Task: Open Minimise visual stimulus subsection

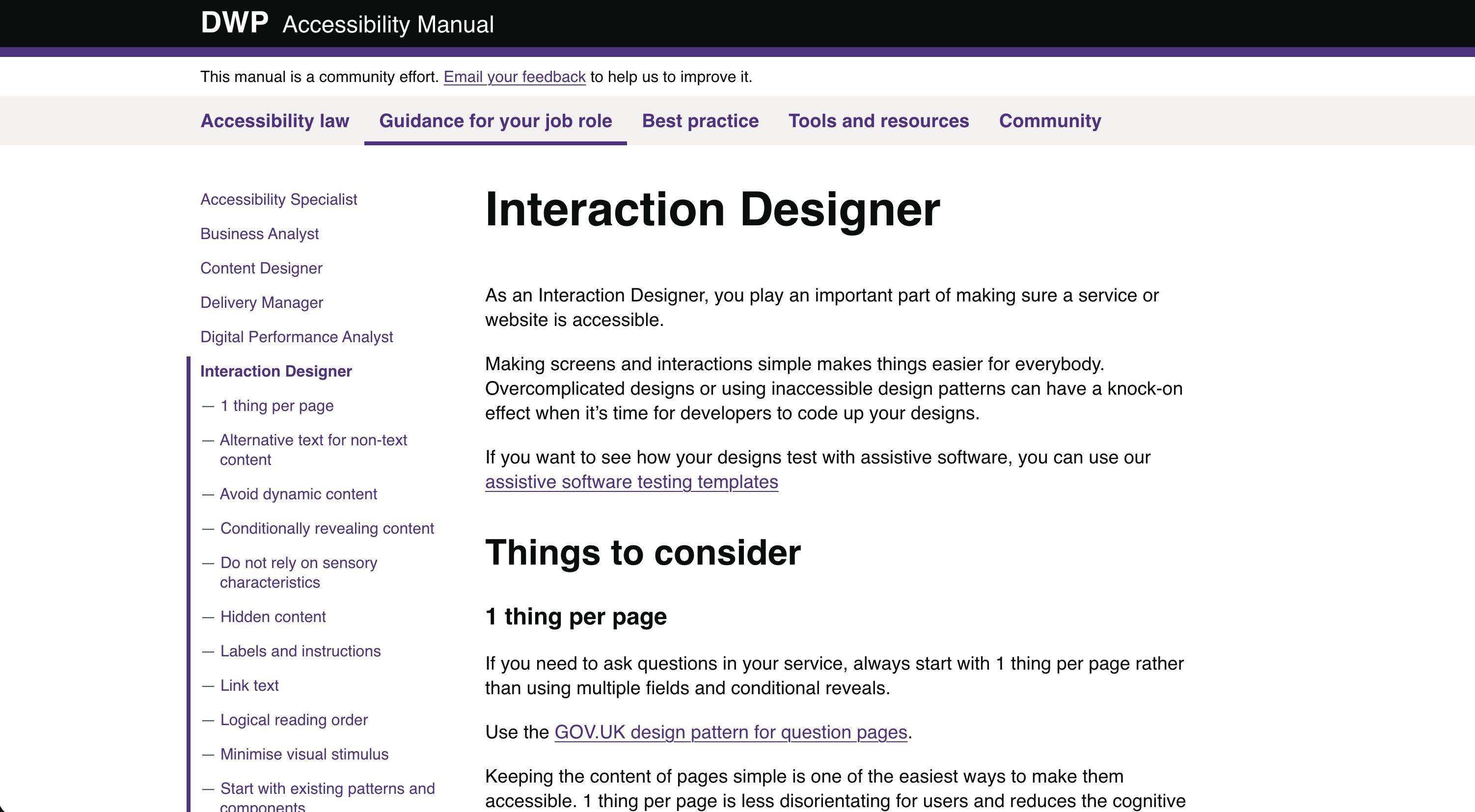Action: point(304,754)
